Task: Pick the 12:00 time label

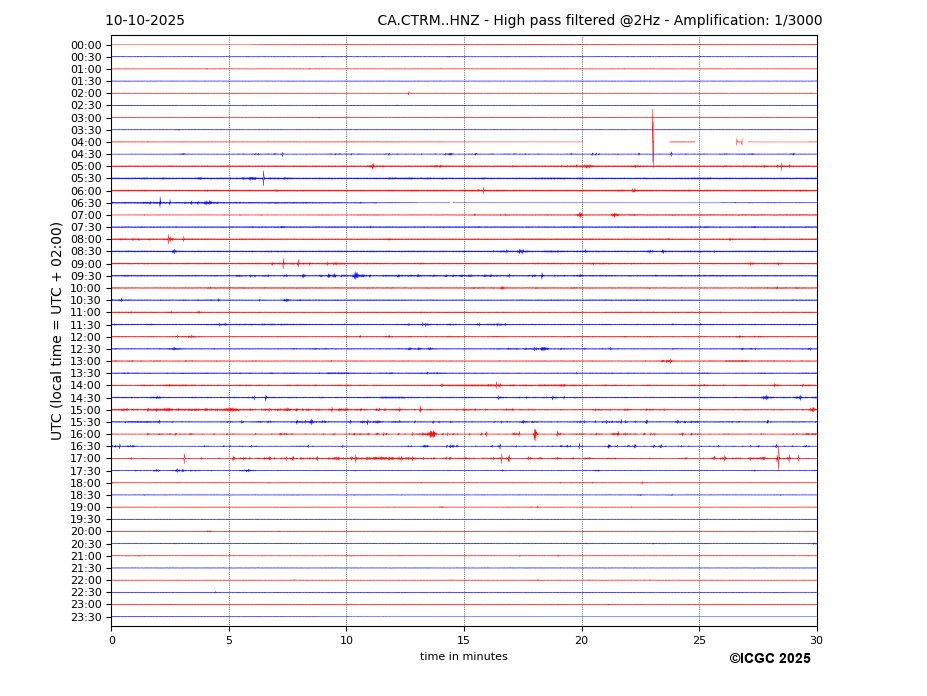Action: pos(86,337)
